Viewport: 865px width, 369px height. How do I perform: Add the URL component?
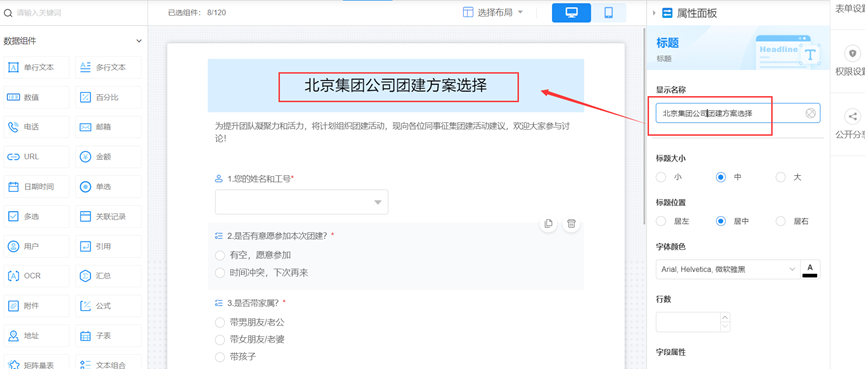click(36, 157)
